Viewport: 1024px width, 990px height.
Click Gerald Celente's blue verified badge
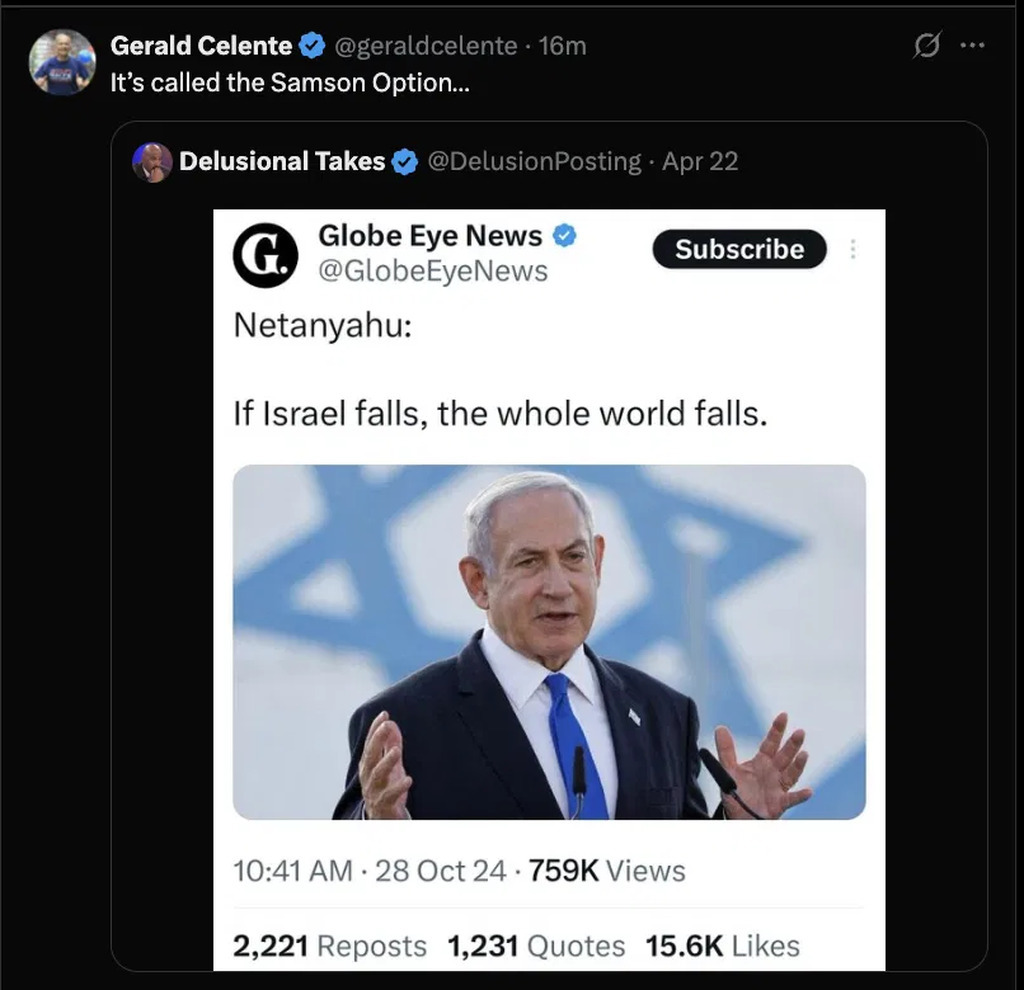[x=312, y=46]
